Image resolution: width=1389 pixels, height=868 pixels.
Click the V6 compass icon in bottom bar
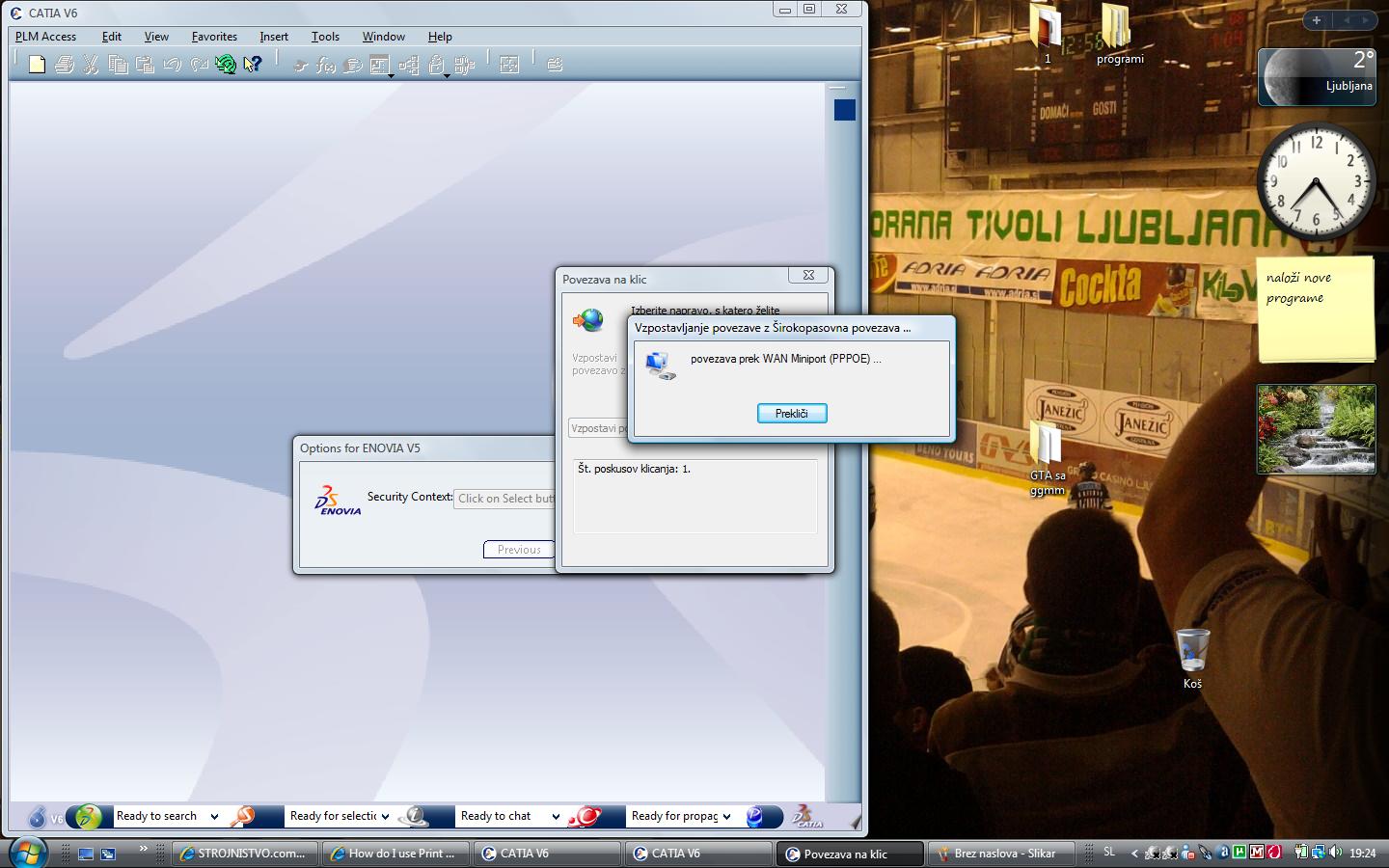click(38, 817)
